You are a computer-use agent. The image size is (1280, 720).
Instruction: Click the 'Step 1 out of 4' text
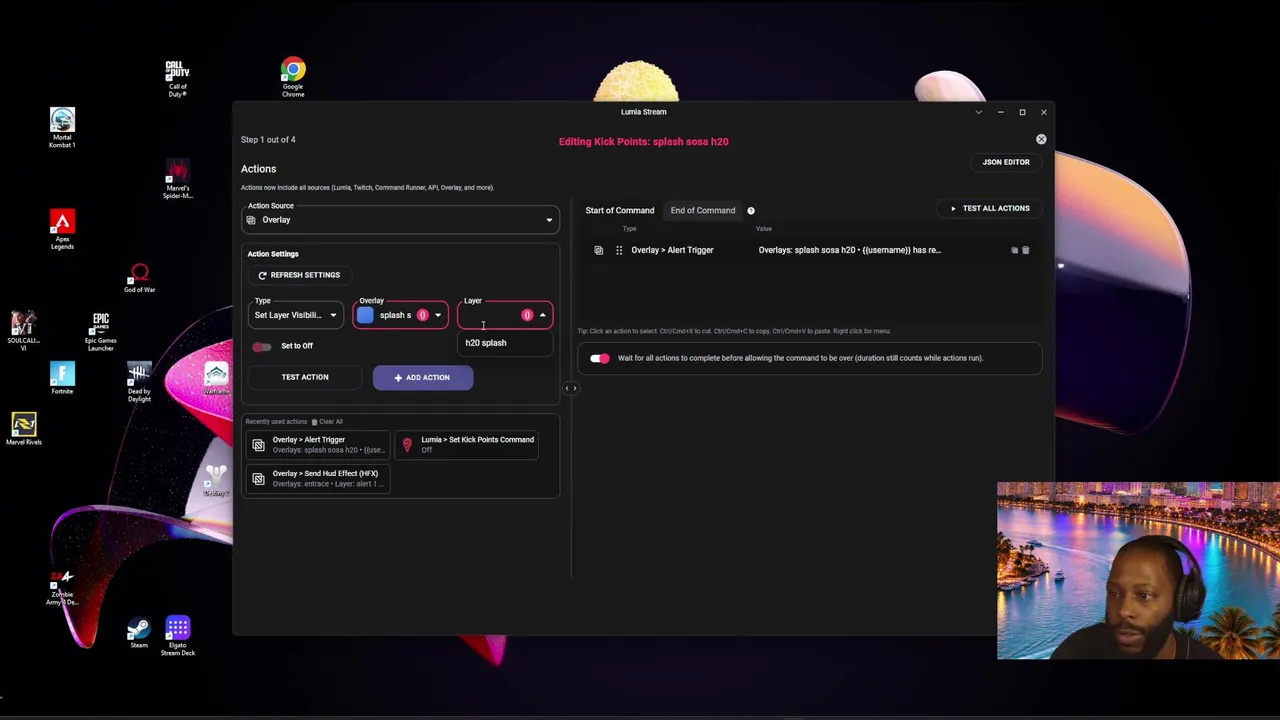268,140
